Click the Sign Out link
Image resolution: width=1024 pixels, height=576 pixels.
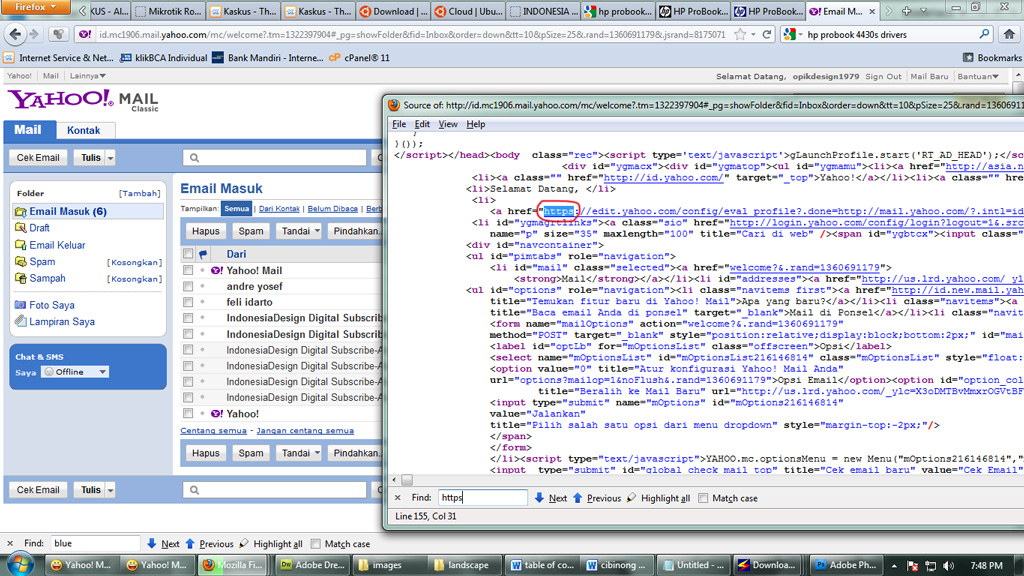[883, 76]
